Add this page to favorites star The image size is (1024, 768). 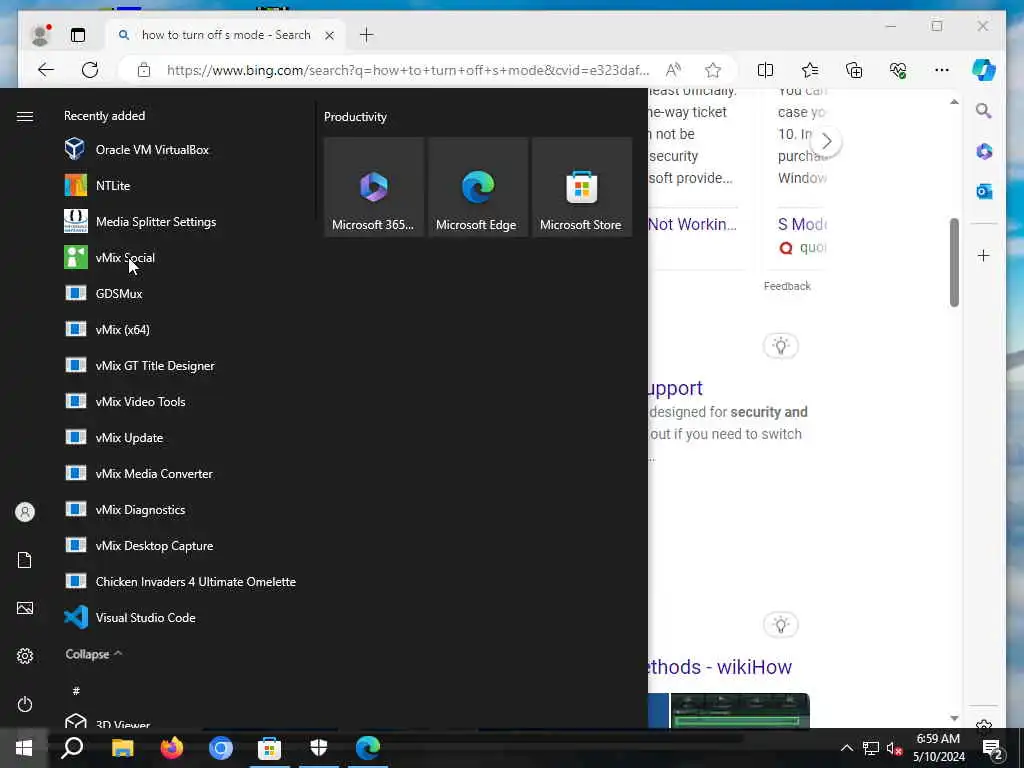point(712,70)
